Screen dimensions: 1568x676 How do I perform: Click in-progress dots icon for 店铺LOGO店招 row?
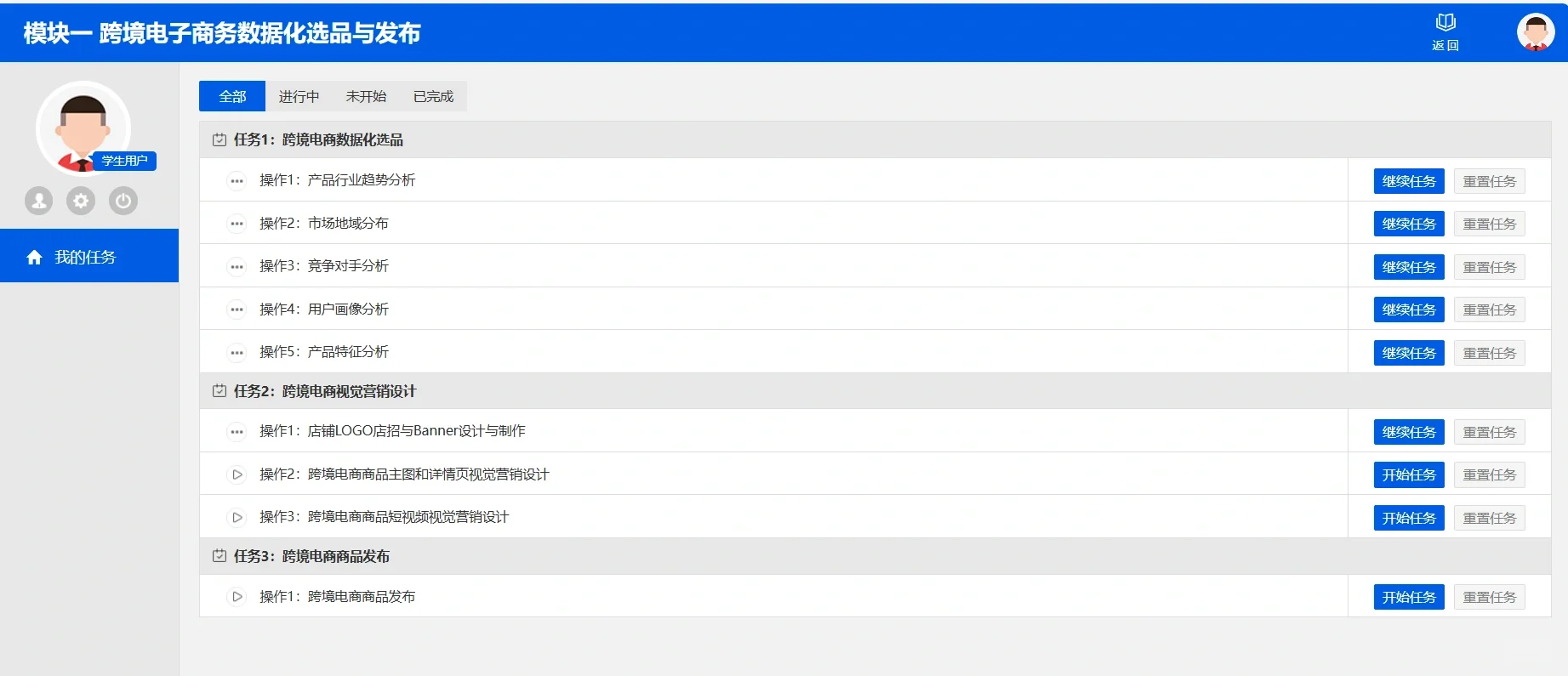click(x=237, y=431)
